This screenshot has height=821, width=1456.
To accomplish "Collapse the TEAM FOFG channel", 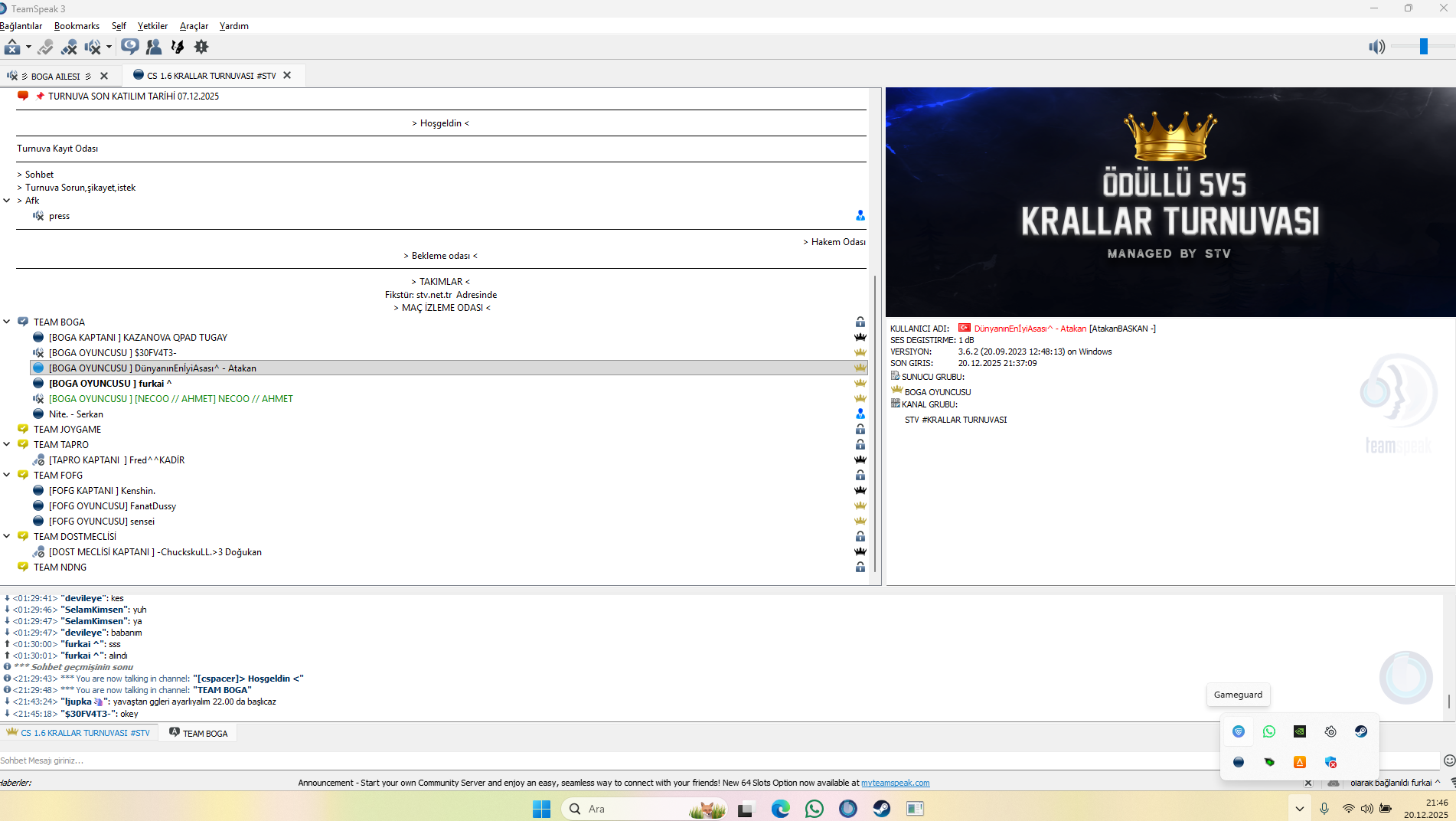I will click(7, 475).
